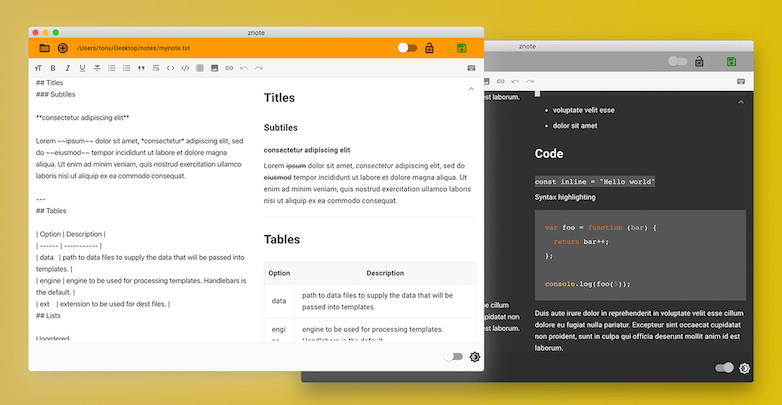This screenshot has height=405, width=782.
Task: Click the Tables heading in preview
Action: pos(282,239)
